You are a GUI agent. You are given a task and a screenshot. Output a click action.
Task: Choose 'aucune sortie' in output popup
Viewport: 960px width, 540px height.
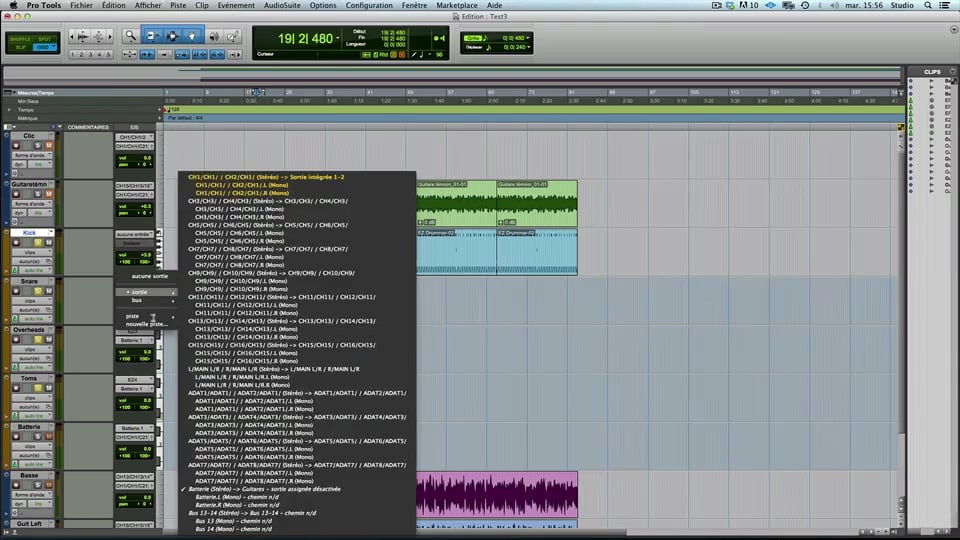pyautogui.click(x=150, y=276)
